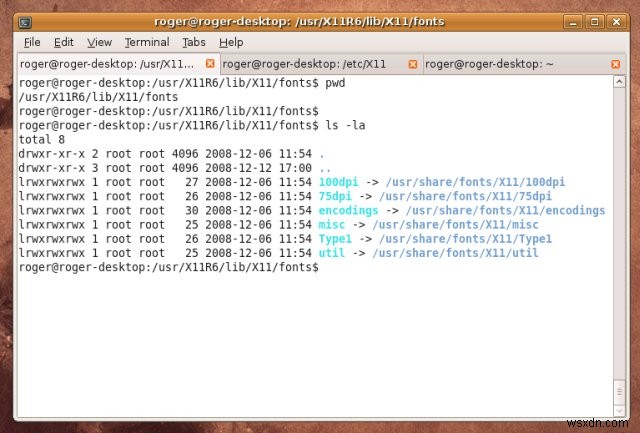
Task: Click the target path /usr/share/fonts/X11/100dpi
Action: coord(476,182)
